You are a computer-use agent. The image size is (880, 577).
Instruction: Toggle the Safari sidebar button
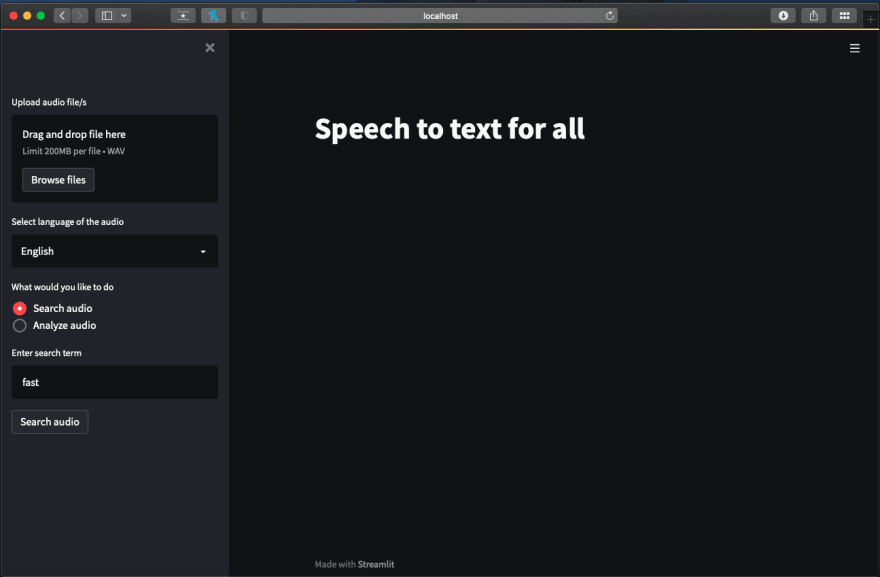click(107, 16)
